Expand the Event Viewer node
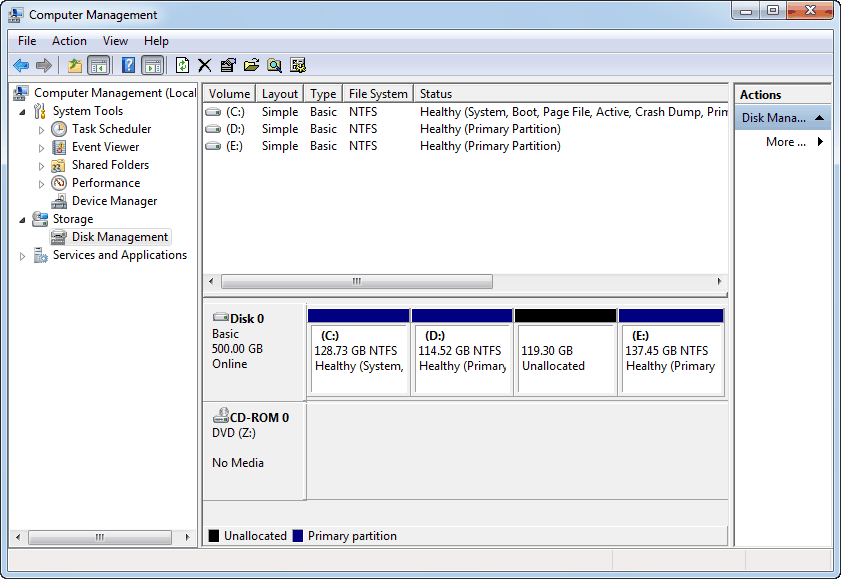This screenshot has height=579, width=841. coord(41,148)
